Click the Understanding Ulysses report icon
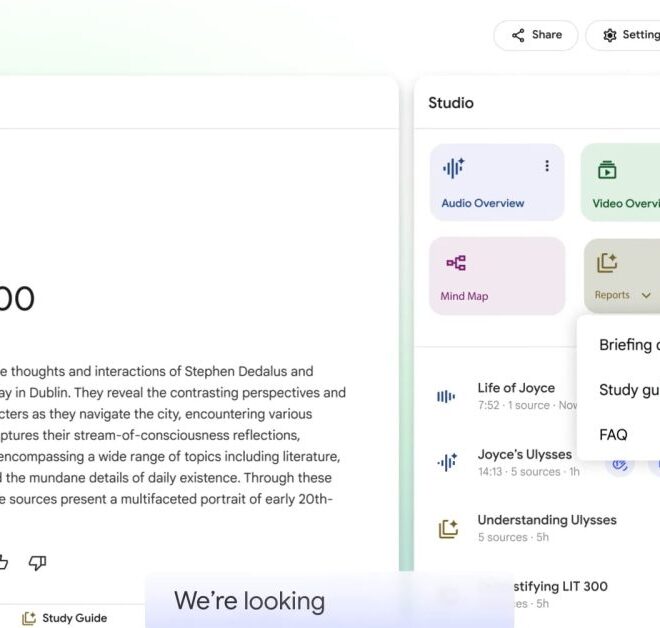Screen dimensions: 660x628 tap(448, 529)
